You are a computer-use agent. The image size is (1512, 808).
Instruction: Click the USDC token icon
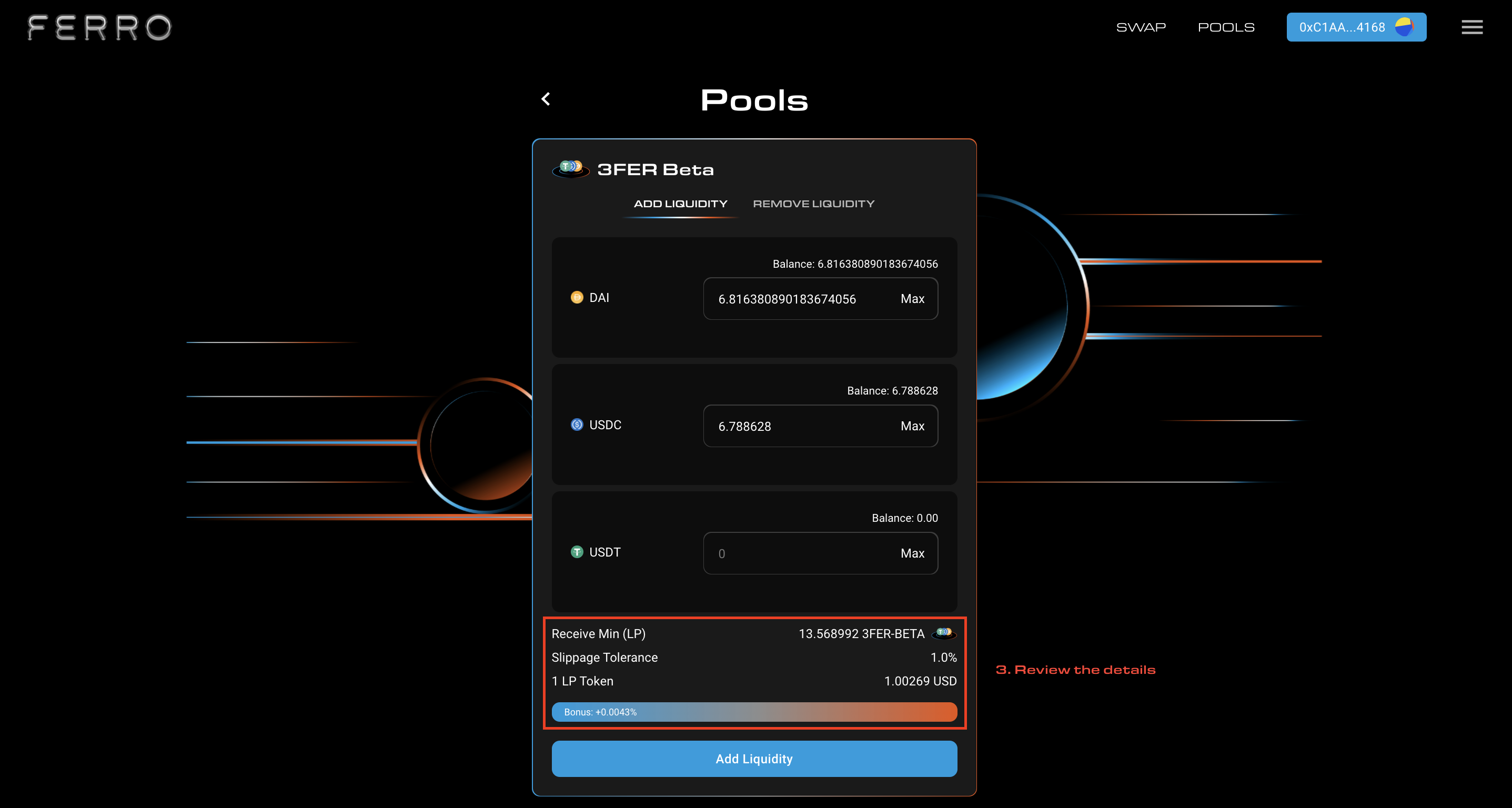[x=577, y=424]
